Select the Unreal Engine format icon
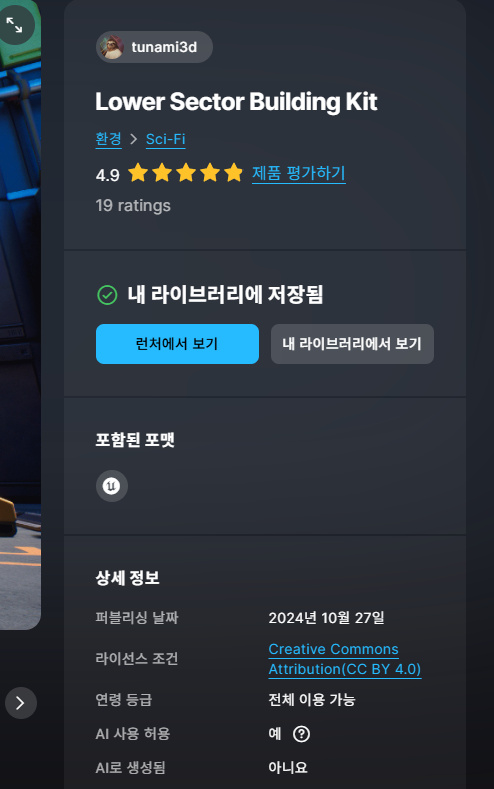 (x=112, y=486)
